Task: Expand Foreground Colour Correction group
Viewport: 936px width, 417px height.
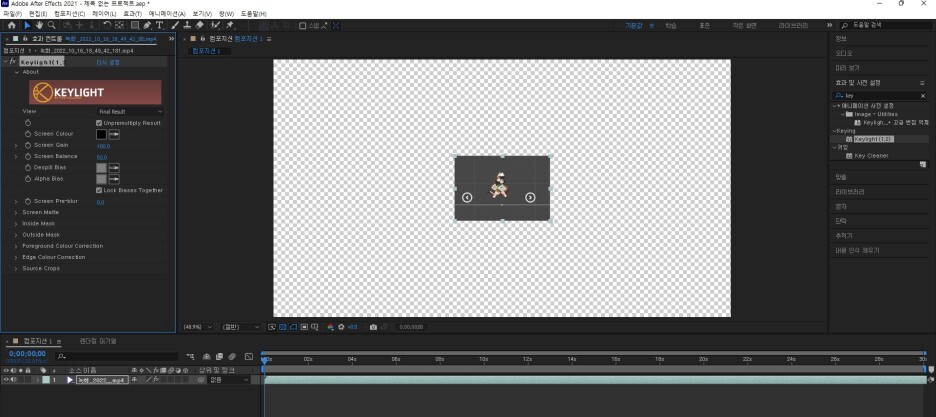Action: click(x=16, y=246)
